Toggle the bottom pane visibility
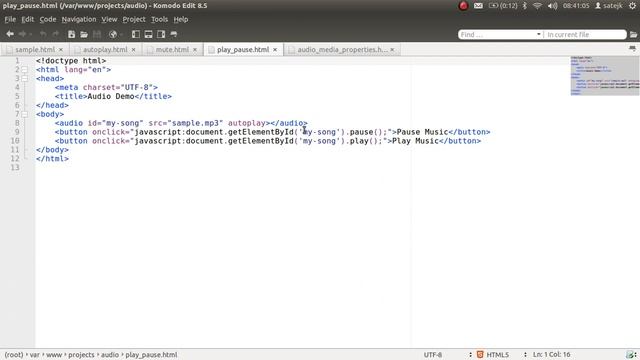640x360 pixels. [149, 34]
